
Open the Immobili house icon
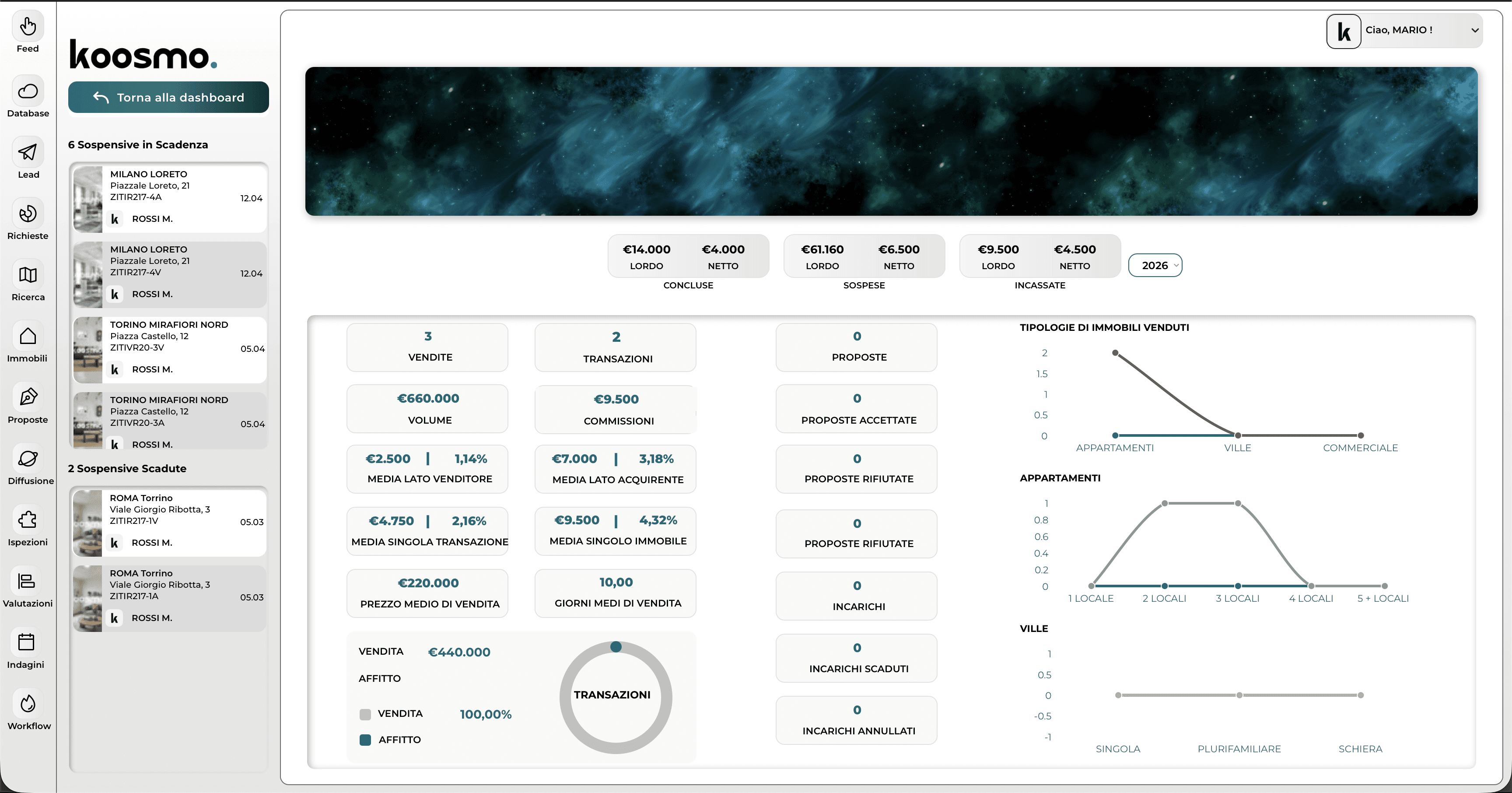click(28, 336)
